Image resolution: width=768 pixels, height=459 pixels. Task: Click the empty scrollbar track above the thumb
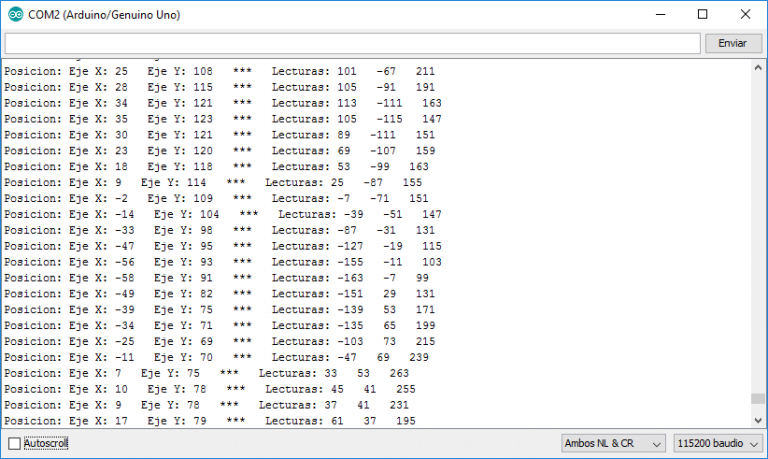757,230
